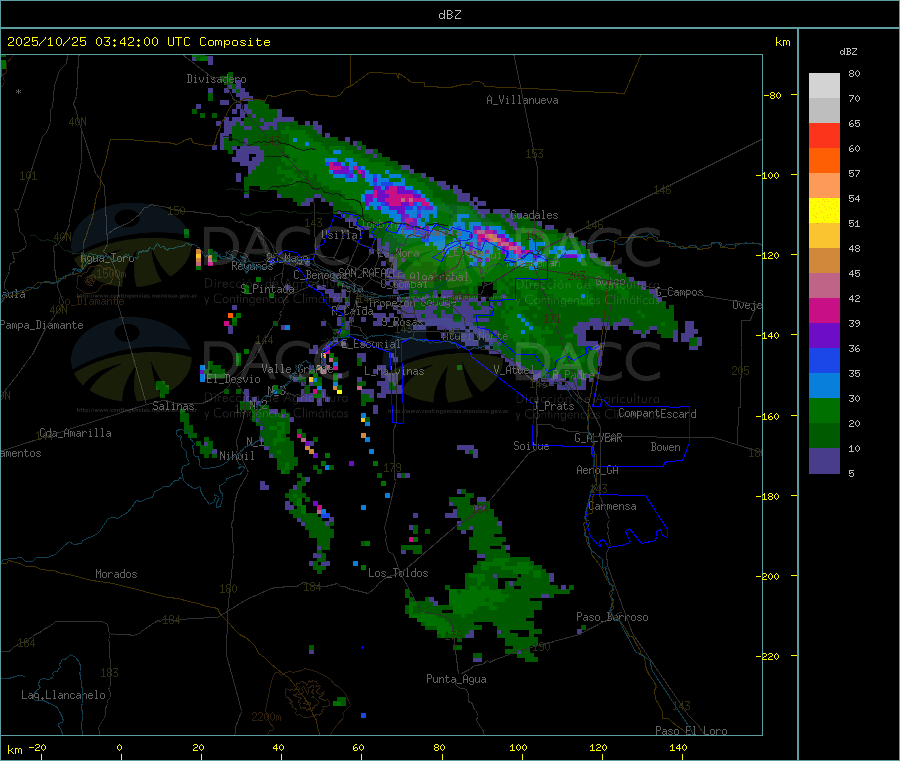Select the Punta_Agua location label

tap(456, 679)
